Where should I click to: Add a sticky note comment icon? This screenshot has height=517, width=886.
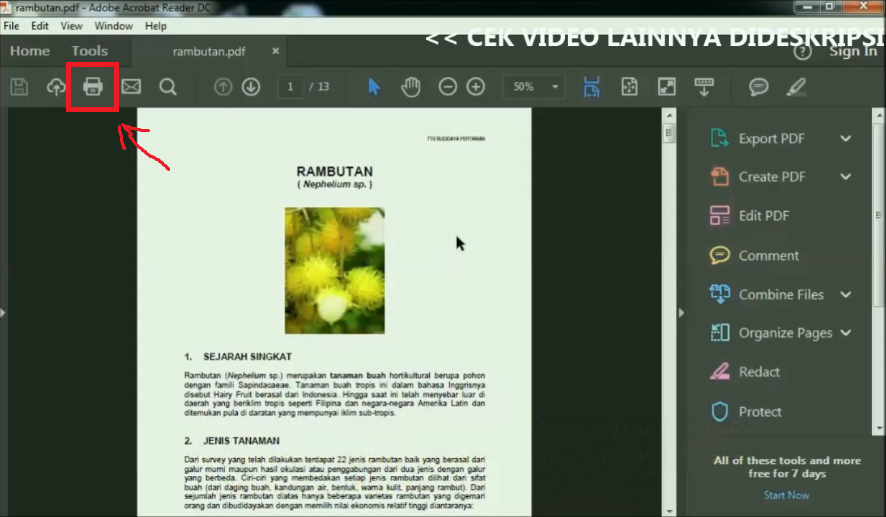tap(758, 86)
